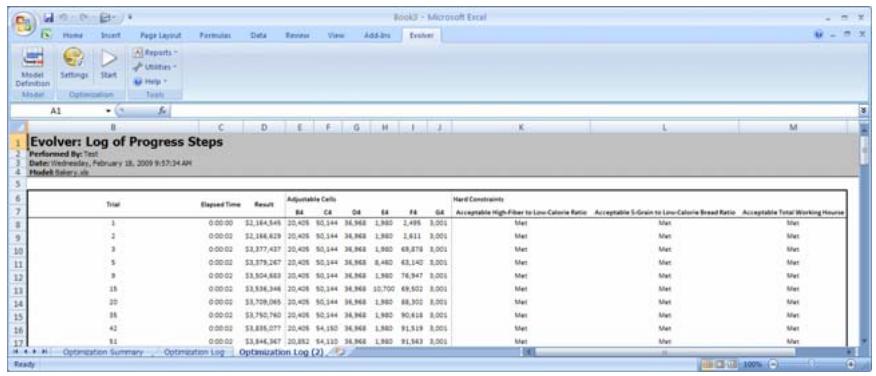Click the vertical scrollbar down arrow
The width and height of the screenshot is (876, 376).
point(865,340)
